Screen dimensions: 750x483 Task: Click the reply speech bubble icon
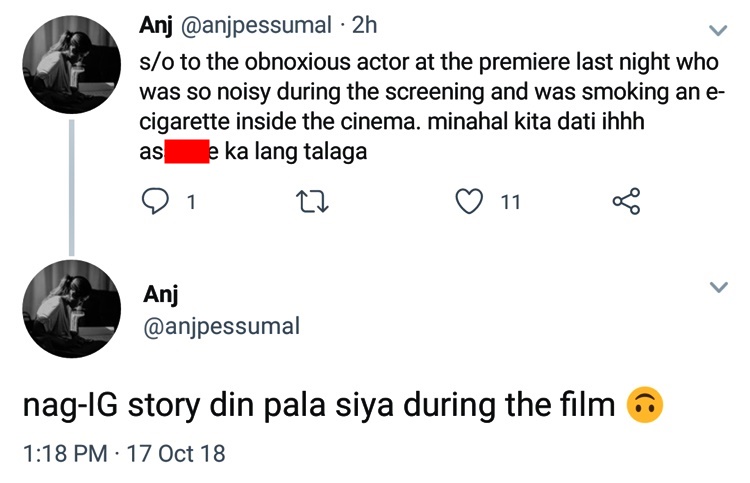tap(155, 202)
